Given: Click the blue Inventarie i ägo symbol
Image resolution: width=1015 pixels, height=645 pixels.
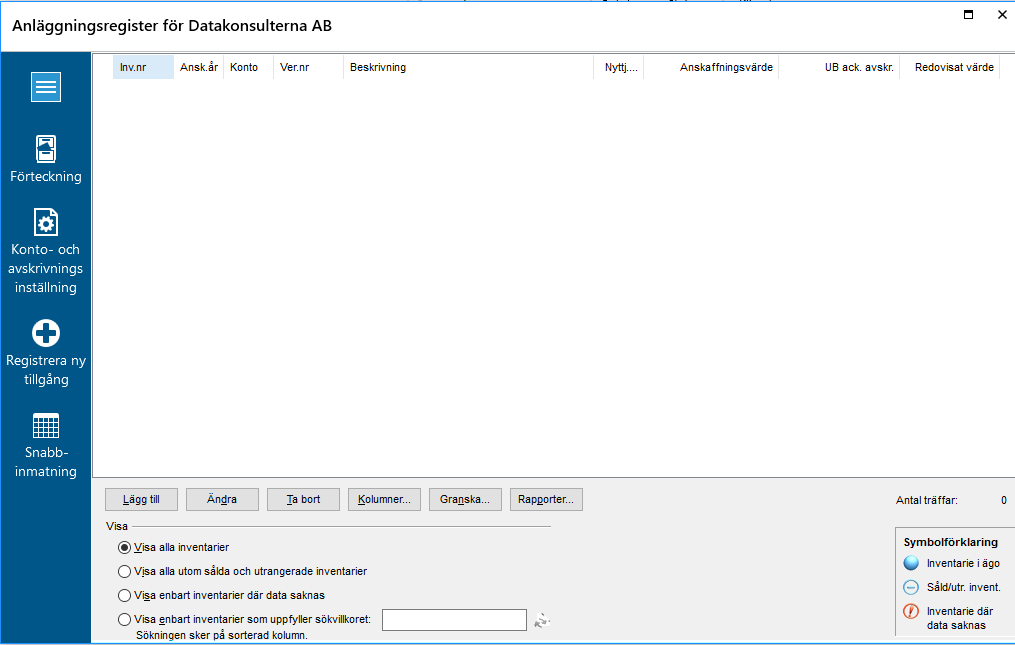Looking at the screenshot, I should pyautogui.click(x=911, y=563).
